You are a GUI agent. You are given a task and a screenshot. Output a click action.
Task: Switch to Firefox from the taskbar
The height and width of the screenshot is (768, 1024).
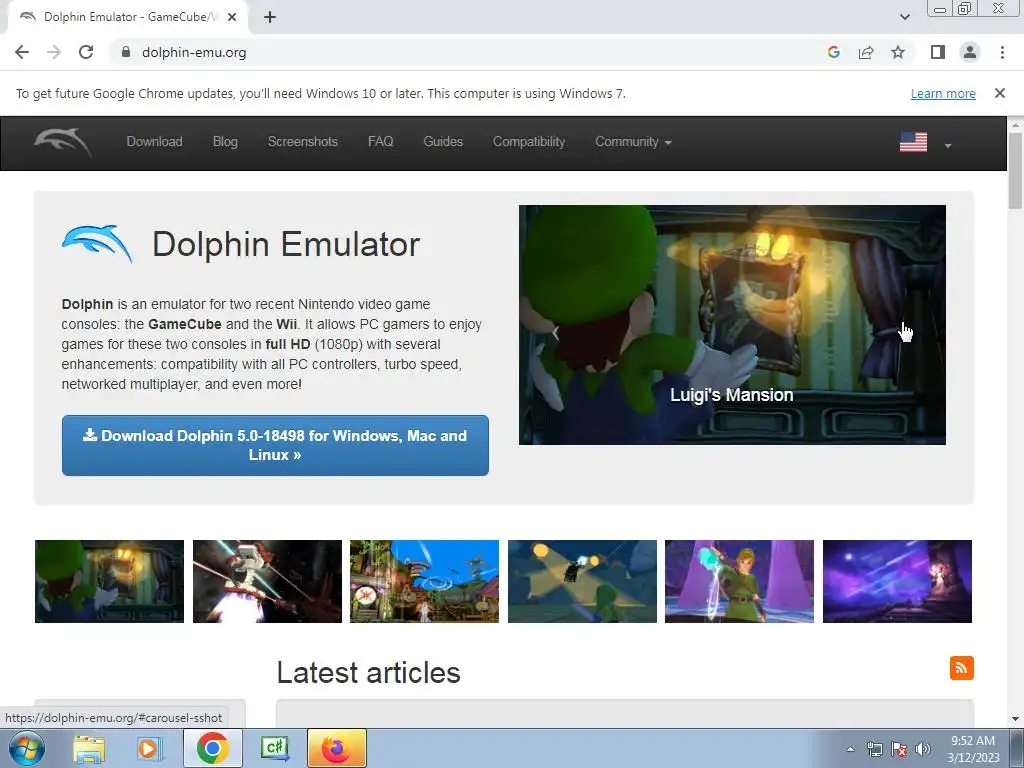[336, 748]
